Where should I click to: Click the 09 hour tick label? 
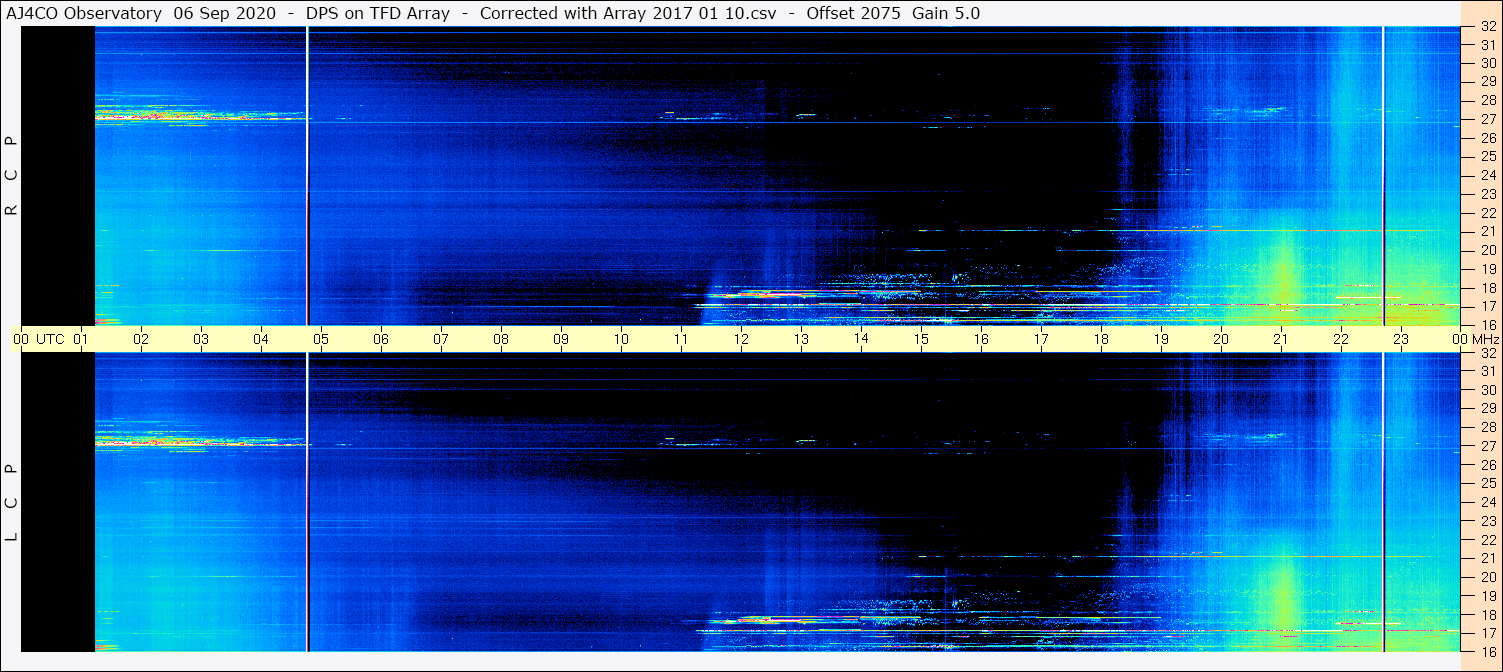click(x=561, y=339)
